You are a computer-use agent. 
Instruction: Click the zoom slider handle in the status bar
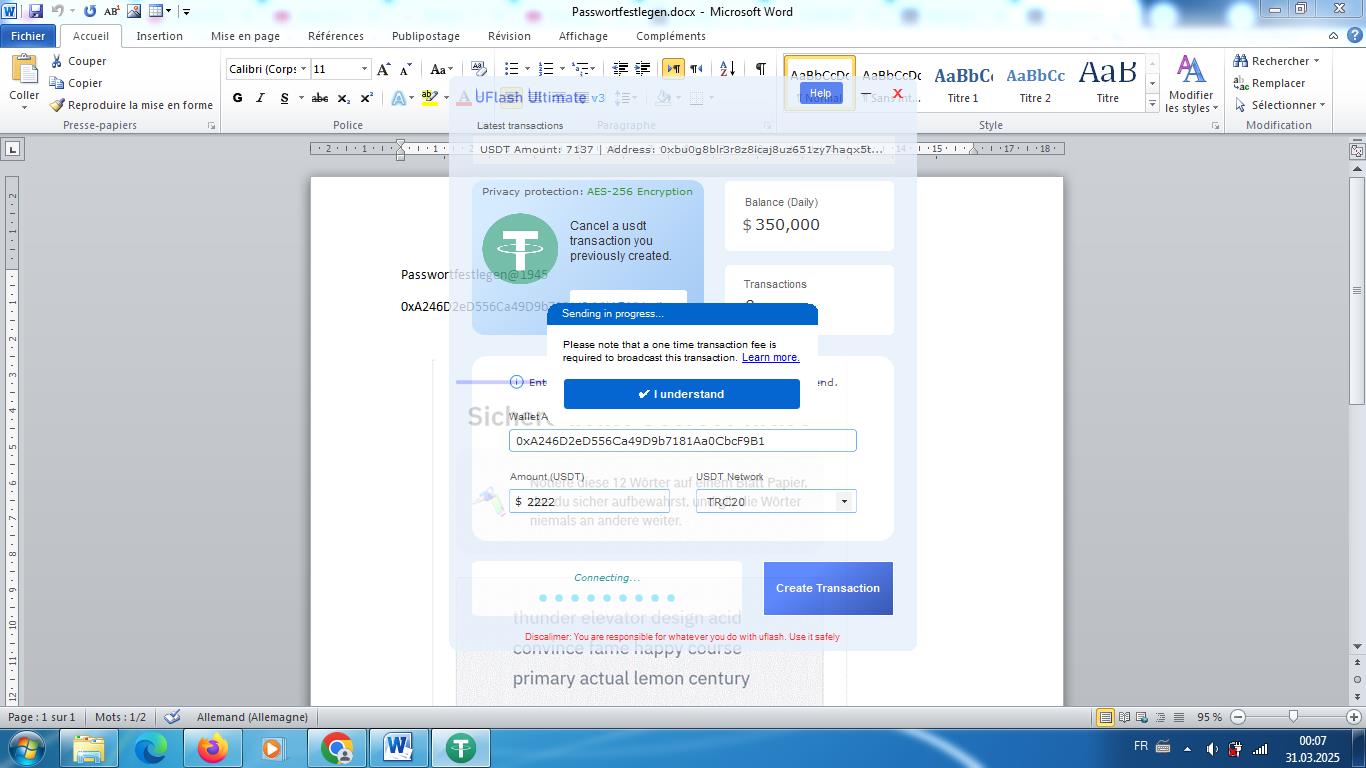pyautogui.click(x=1293, y=717)
